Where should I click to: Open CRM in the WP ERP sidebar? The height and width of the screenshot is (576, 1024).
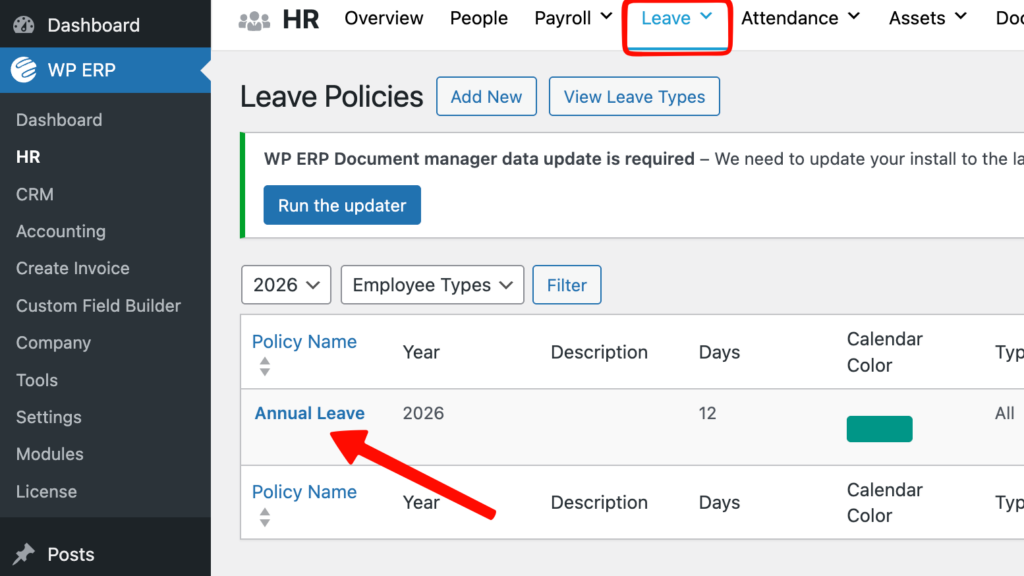[35, 194]
